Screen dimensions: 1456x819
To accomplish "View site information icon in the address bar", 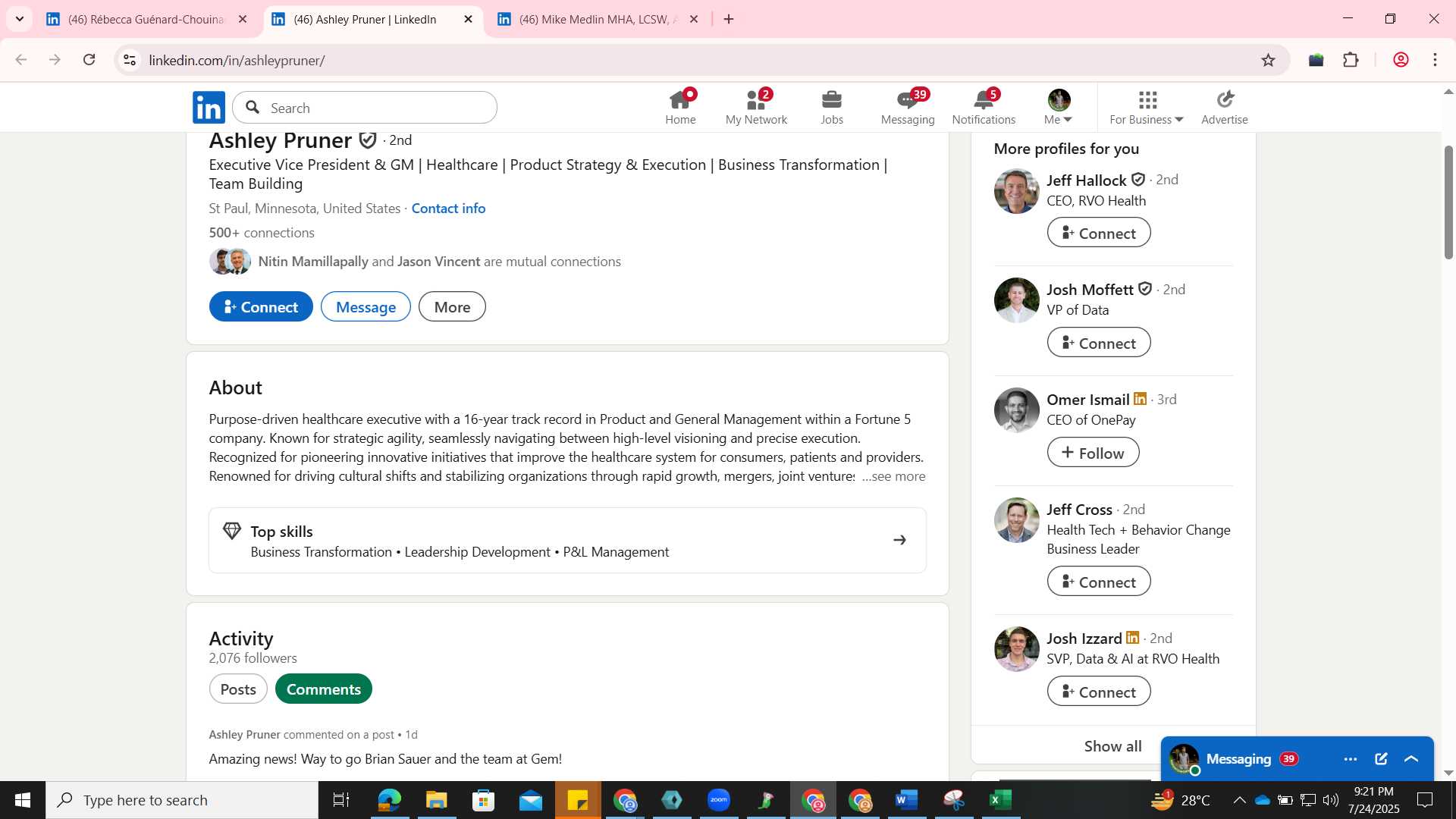I will click(130, 60).
